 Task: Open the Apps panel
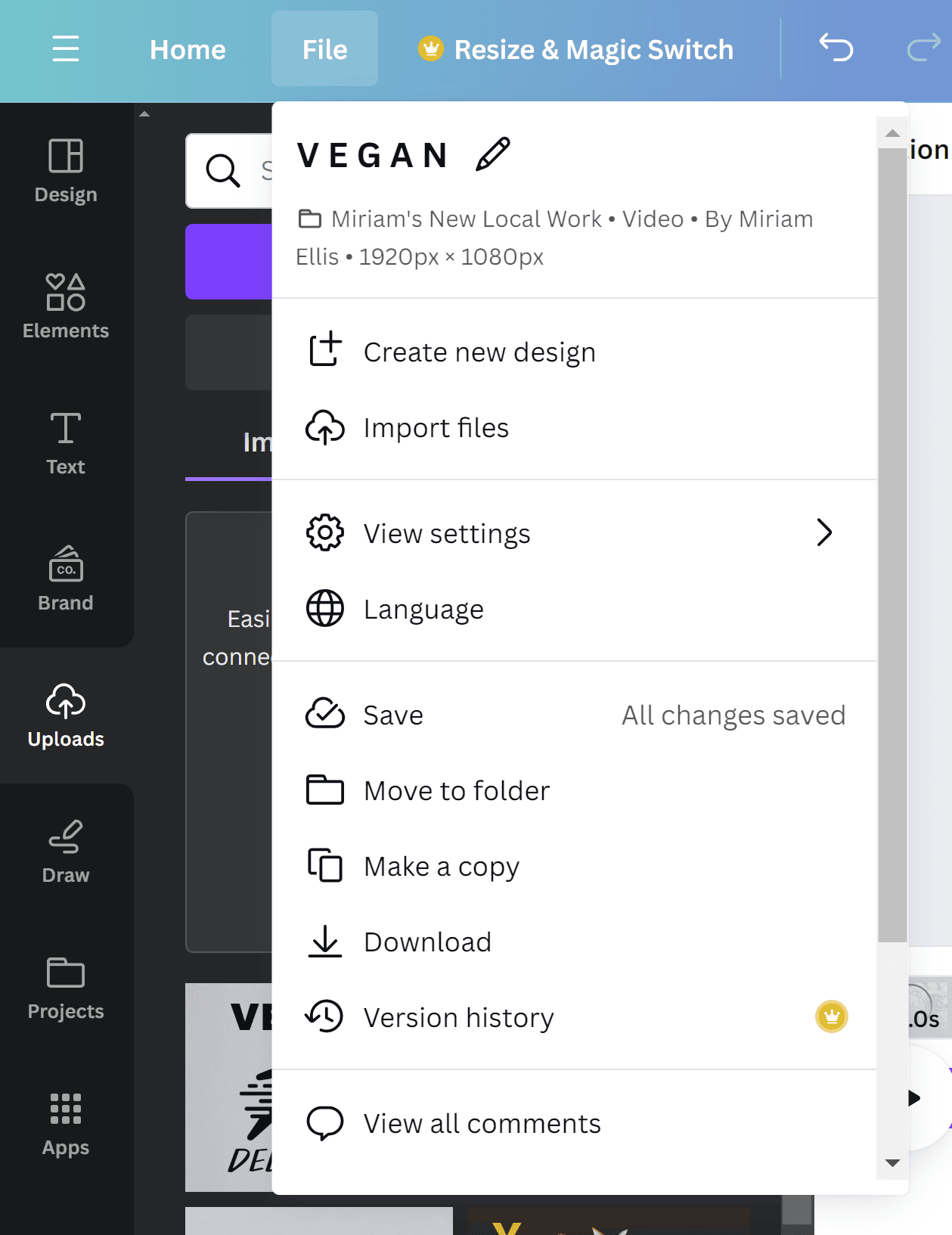tap(66, 1123)
